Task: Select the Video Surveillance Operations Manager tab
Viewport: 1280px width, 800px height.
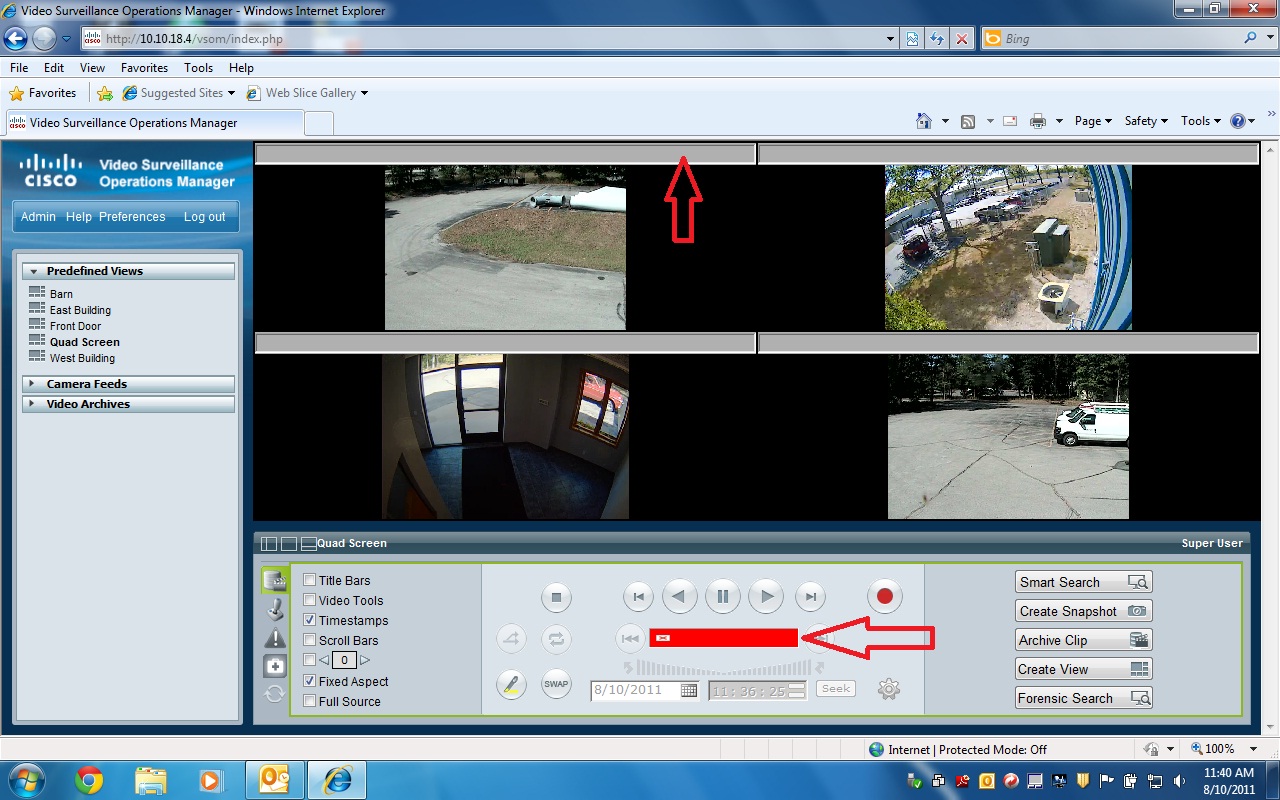Action: tap(153, 123)
